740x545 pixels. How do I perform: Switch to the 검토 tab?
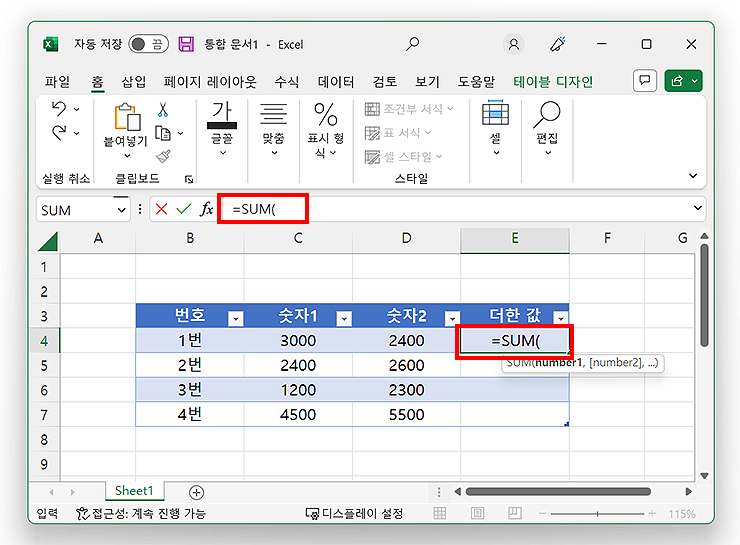pyautogui.click(x=385, y=82)
